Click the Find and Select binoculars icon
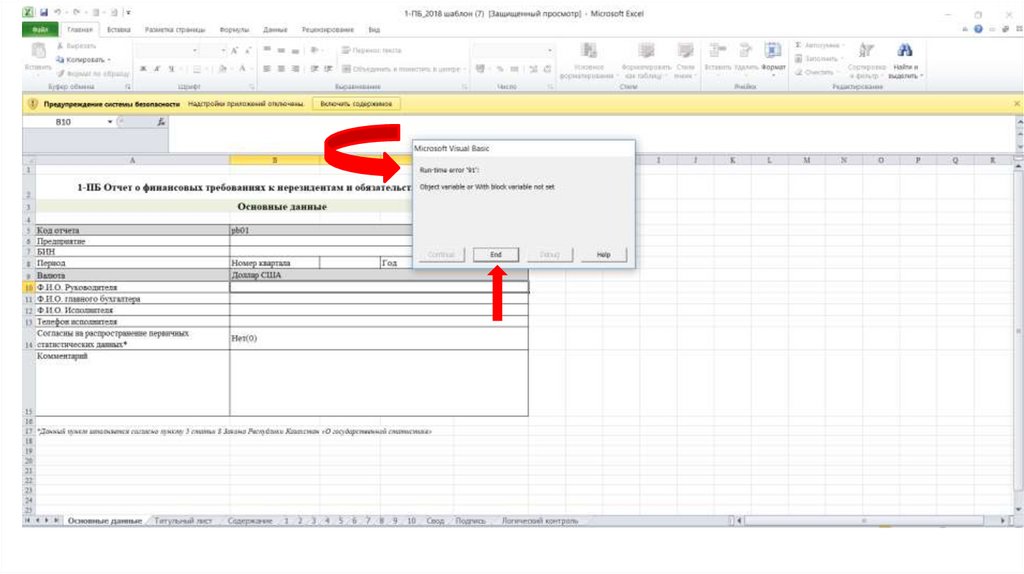Screen dimensions: 1024x574 coord(905,52)
